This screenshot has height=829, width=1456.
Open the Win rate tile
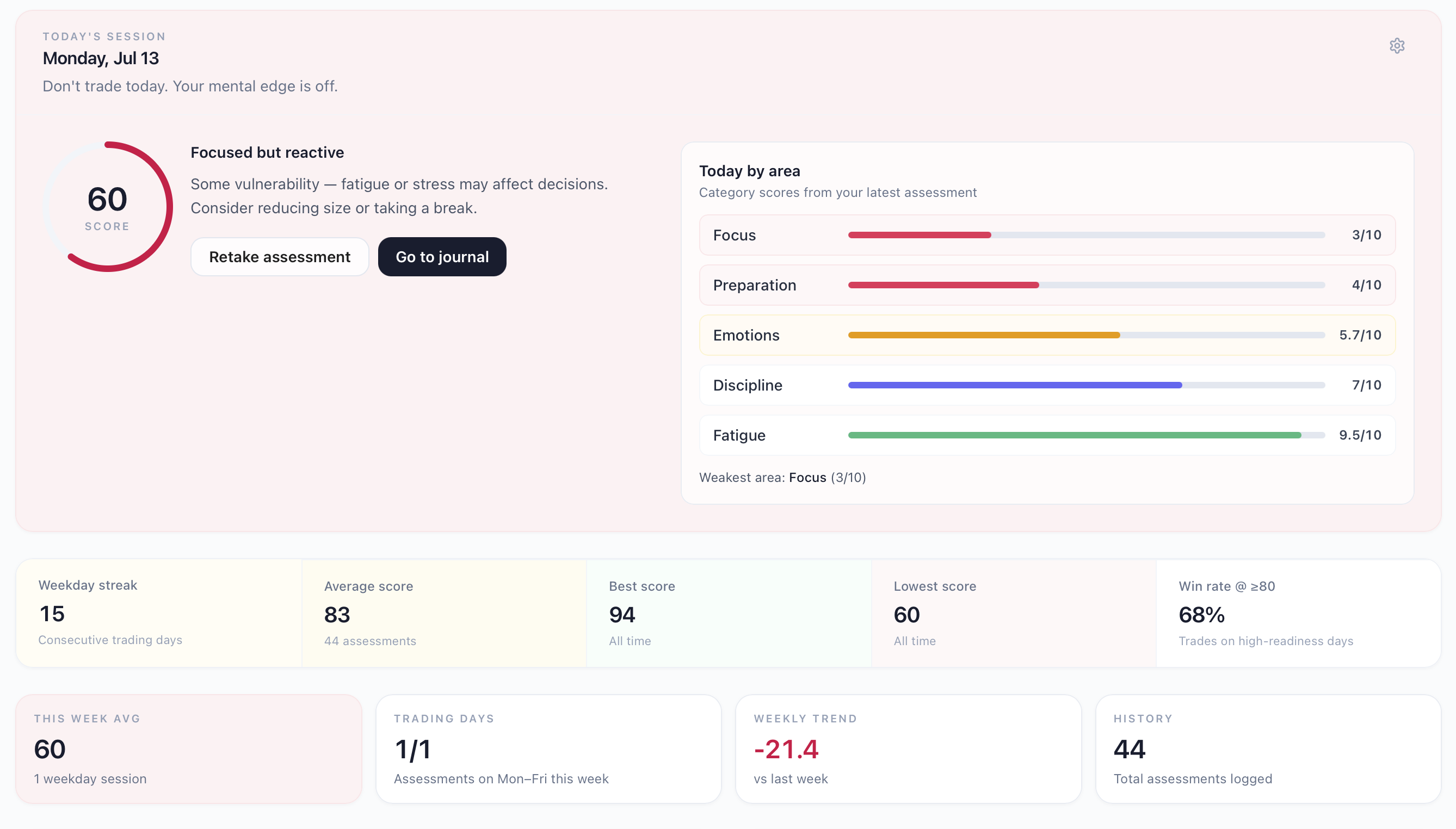[x=1298, y=613]
